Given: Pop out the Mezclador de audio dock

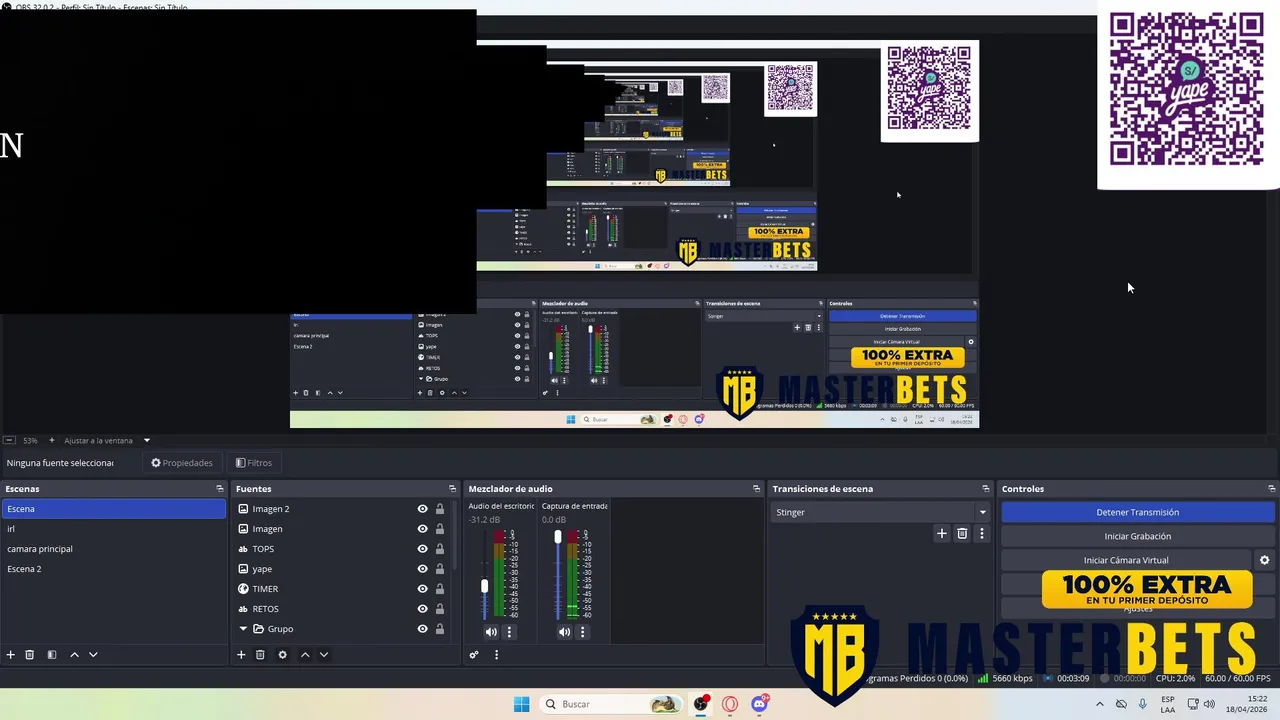Looking at the screenshot, I should pyautogui.click(x=756, y=489).
